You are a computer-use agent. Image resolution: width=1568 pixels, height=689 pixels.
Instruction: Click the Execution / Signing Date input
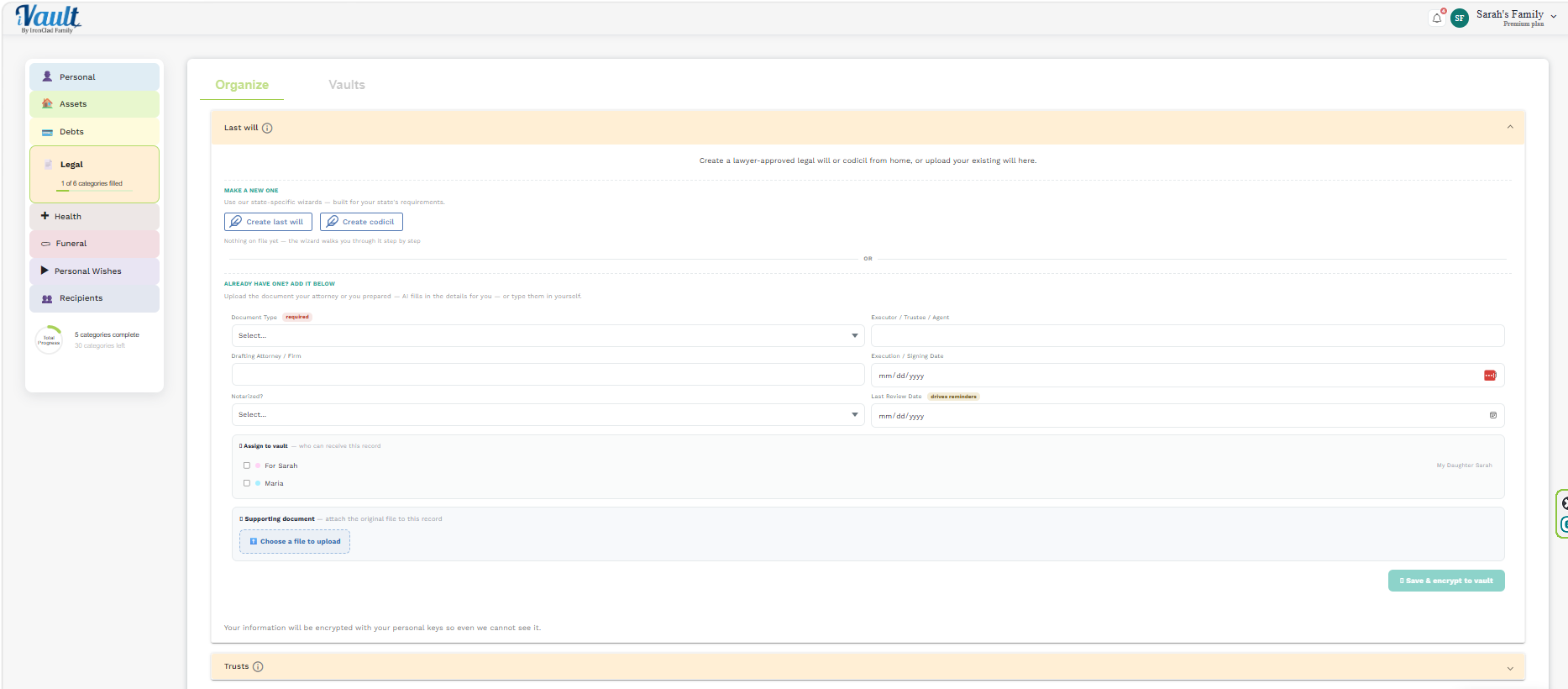point(1188,376)
